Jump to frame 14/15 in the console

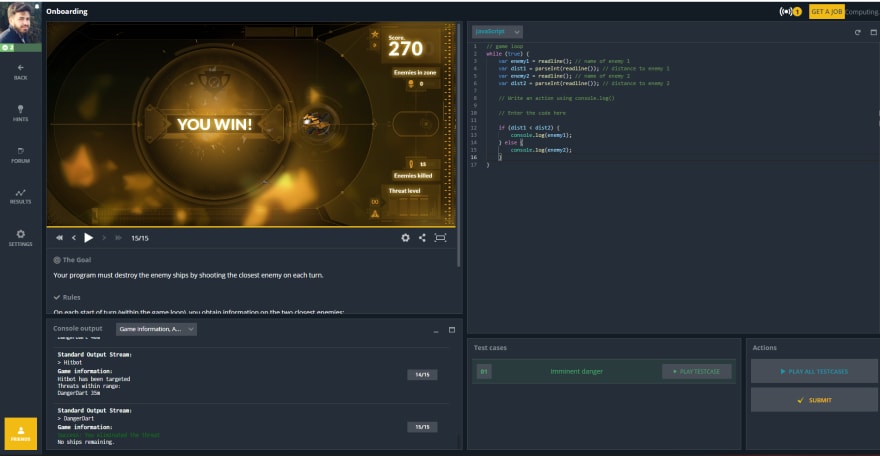[x=422, y=375]
